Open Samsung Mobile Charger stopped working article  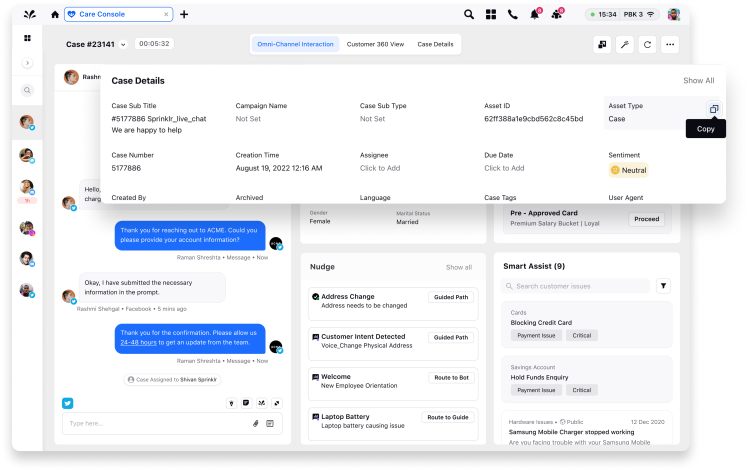coord(571,432)
